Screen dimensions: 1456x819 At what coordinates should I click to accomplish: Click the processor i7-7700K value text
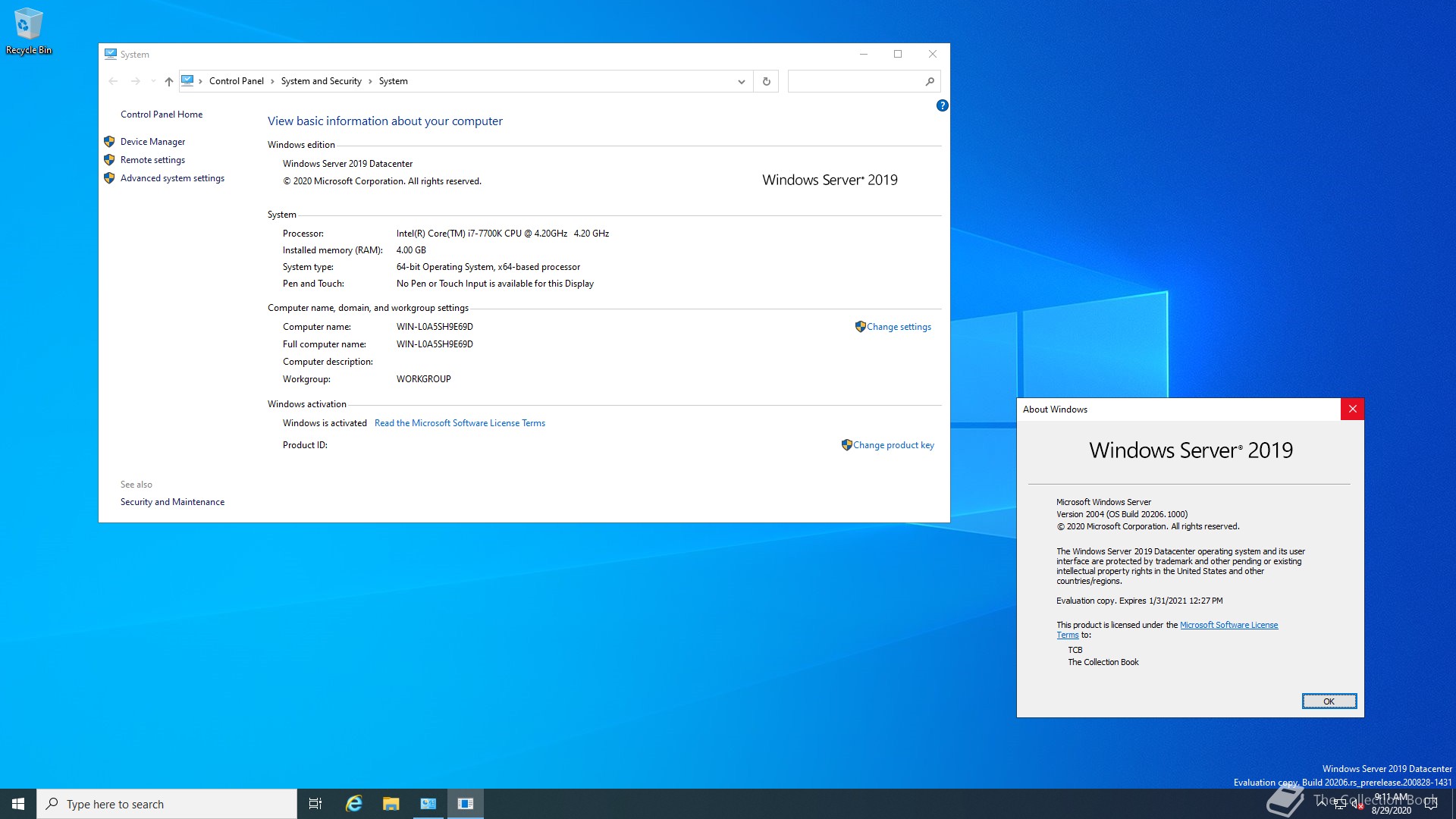(502, 234)
